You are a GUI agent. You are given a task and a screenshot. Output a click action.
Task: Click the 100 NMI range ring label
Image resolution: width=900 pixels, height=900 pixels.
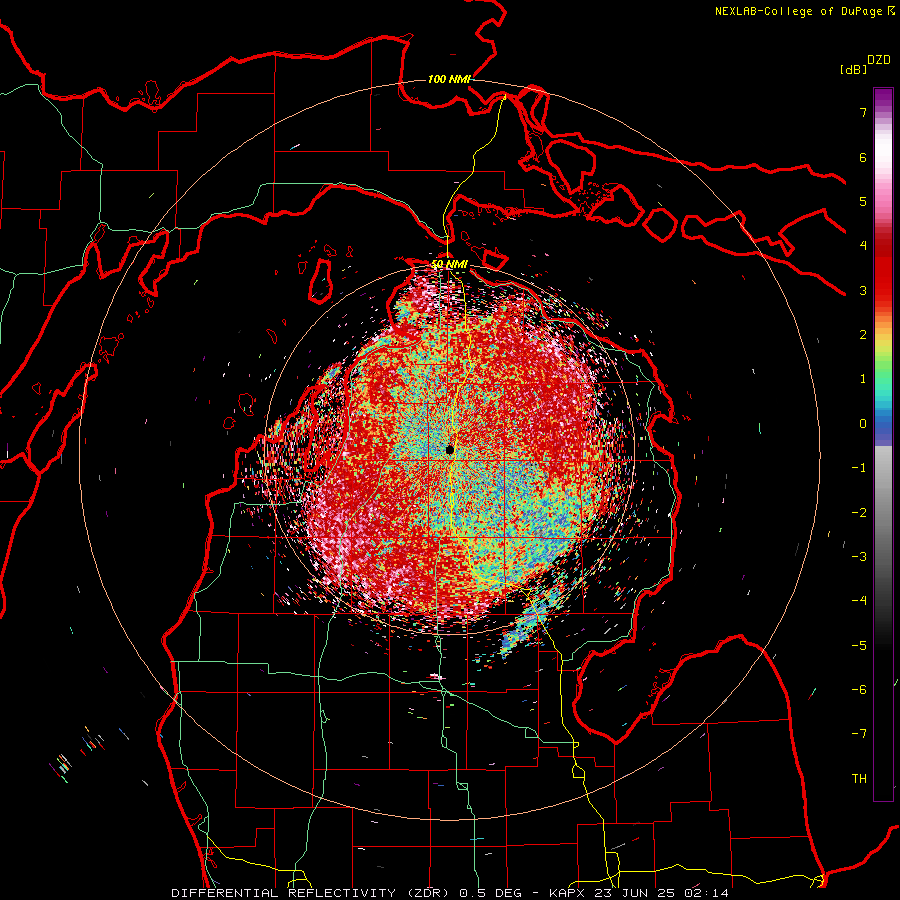tap(449, 79)
